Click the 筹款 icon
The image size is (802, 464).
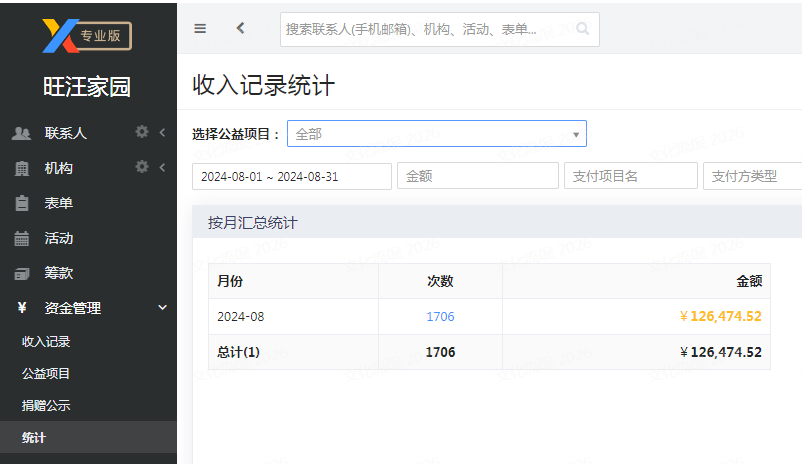pos(21,274)
